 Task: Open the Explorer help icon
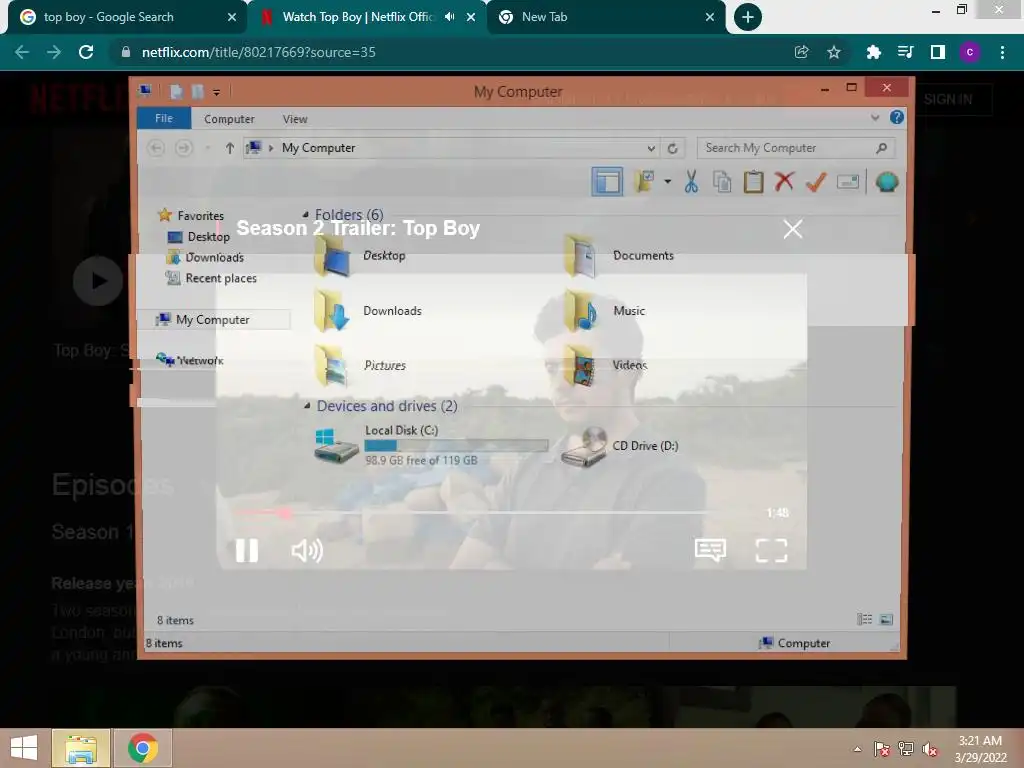(x=897, y=117)
